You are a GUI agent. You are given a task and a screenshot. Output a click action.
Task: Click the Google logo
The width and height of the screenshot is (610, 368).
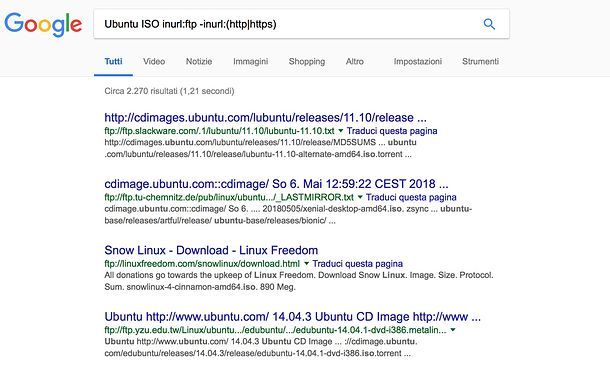point(43,24)
